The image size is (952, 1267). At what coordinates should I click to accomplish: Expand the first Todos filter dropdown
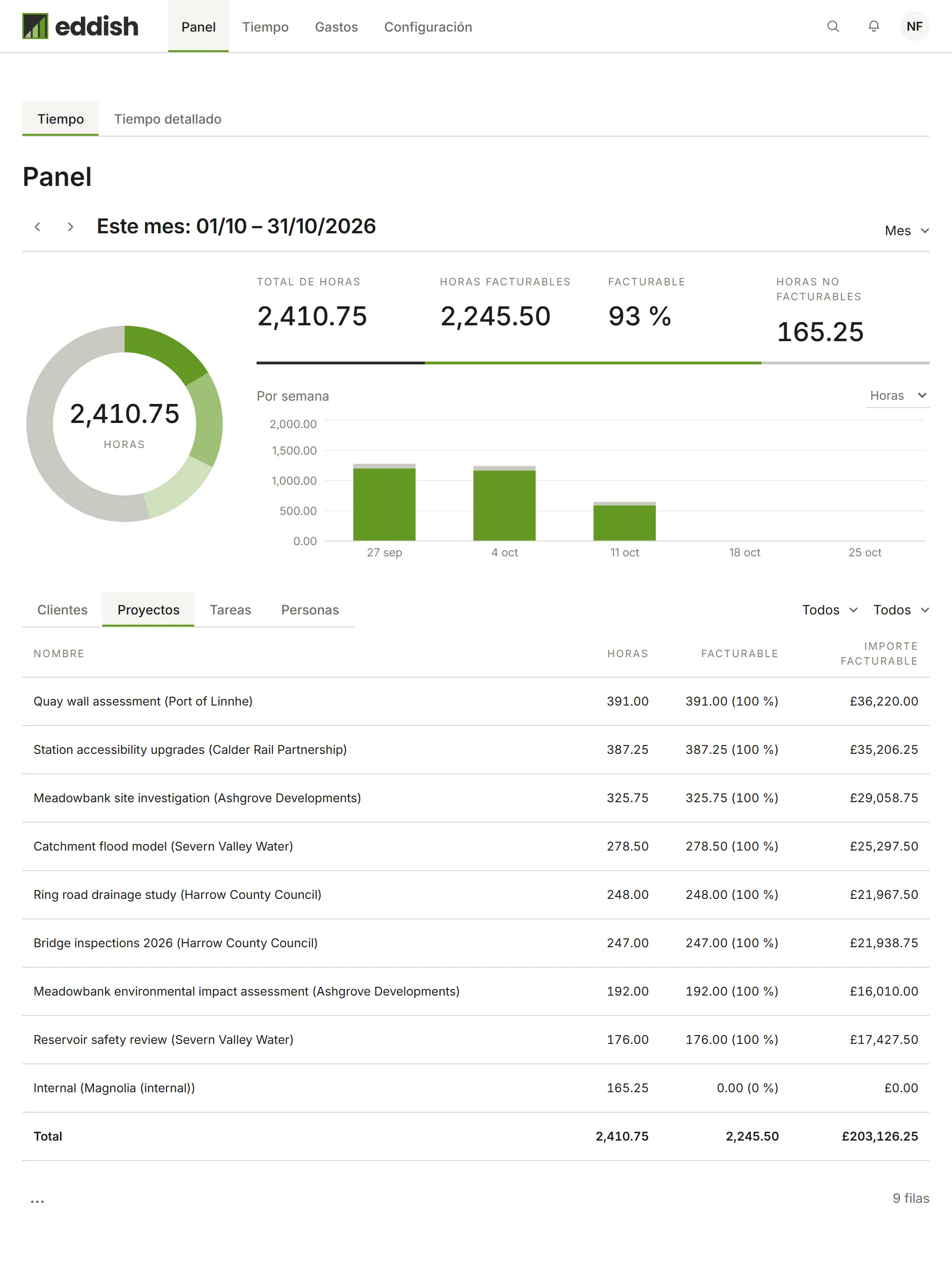click(x=829, y=610)
